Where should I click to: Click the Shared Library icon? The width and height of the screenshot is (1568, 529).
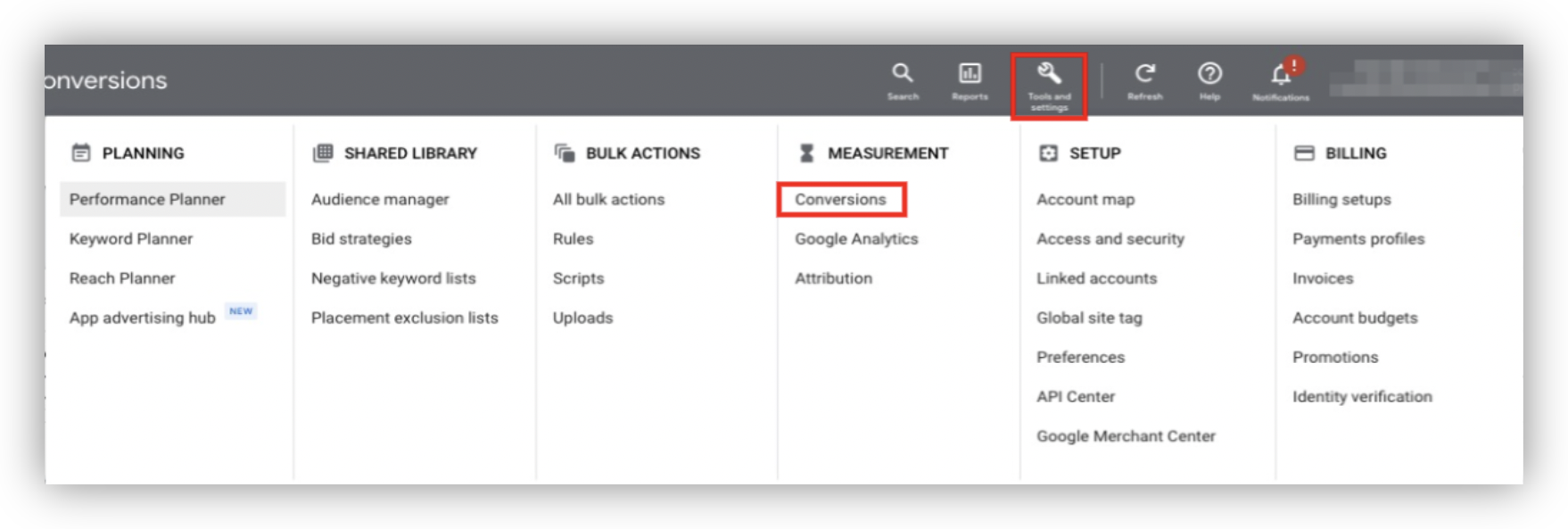[x=323, y=153]
